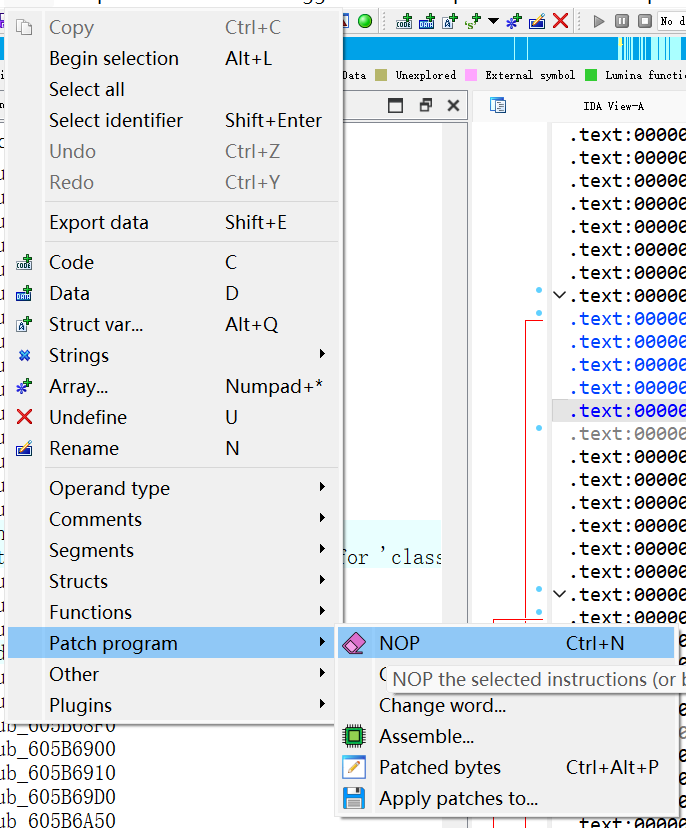Expand the Functions submenu
The image size is (686, 828).
(173, 613)
